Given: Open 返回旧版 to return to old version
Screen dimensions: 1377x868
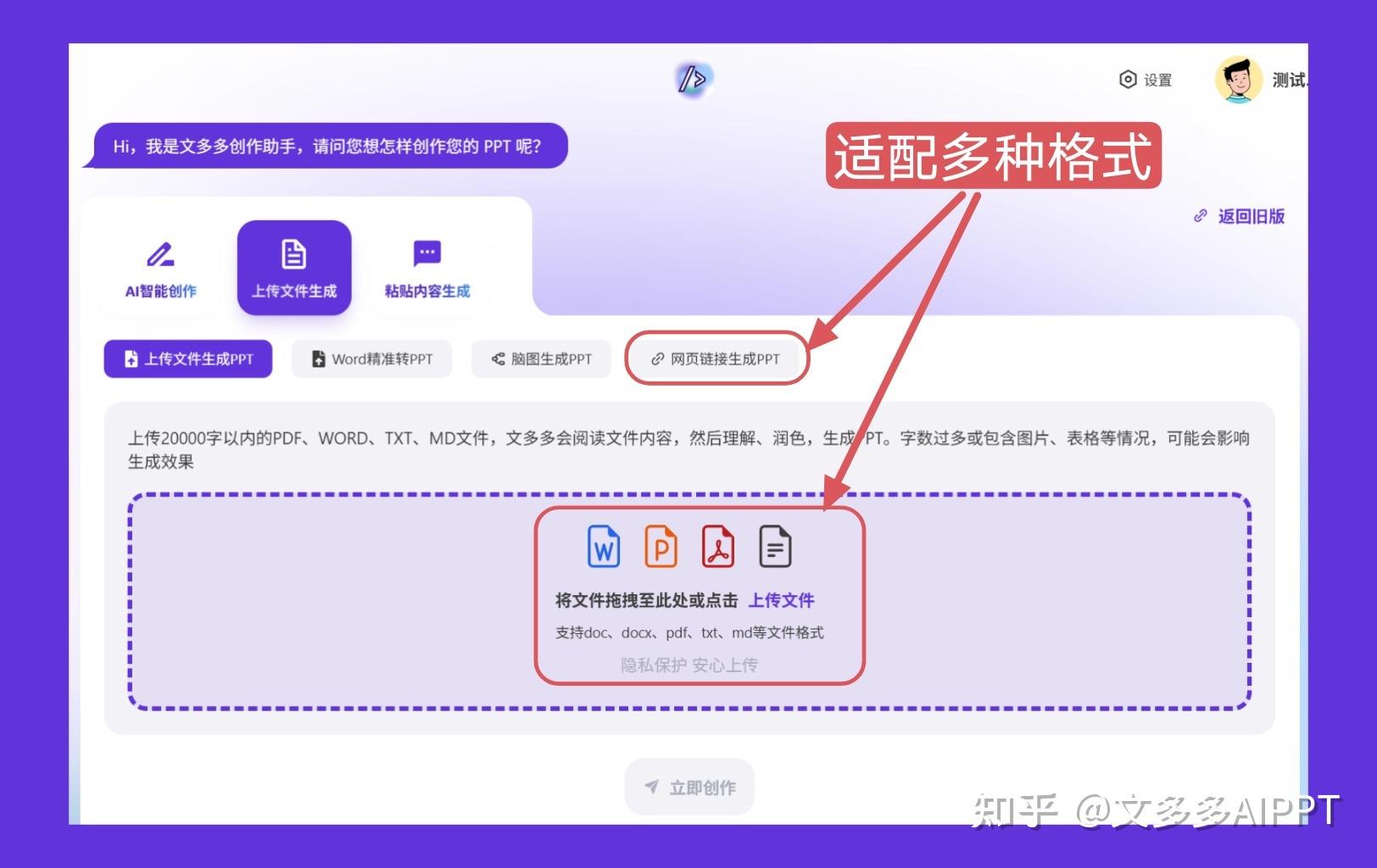Looking at the screenshot, I should 1240,216.
